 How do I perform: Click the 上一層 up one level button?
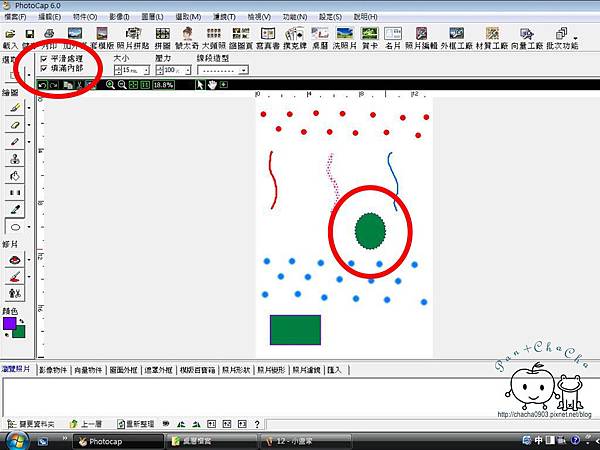(x=86, y=424)
